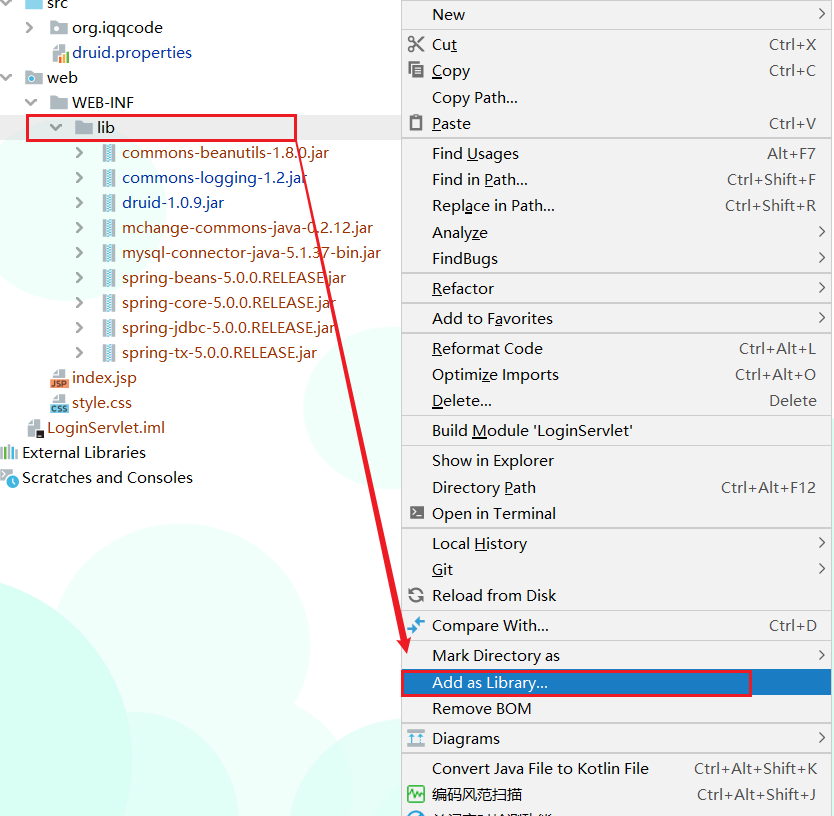Click the druid.properties file icon

point(61,53)
